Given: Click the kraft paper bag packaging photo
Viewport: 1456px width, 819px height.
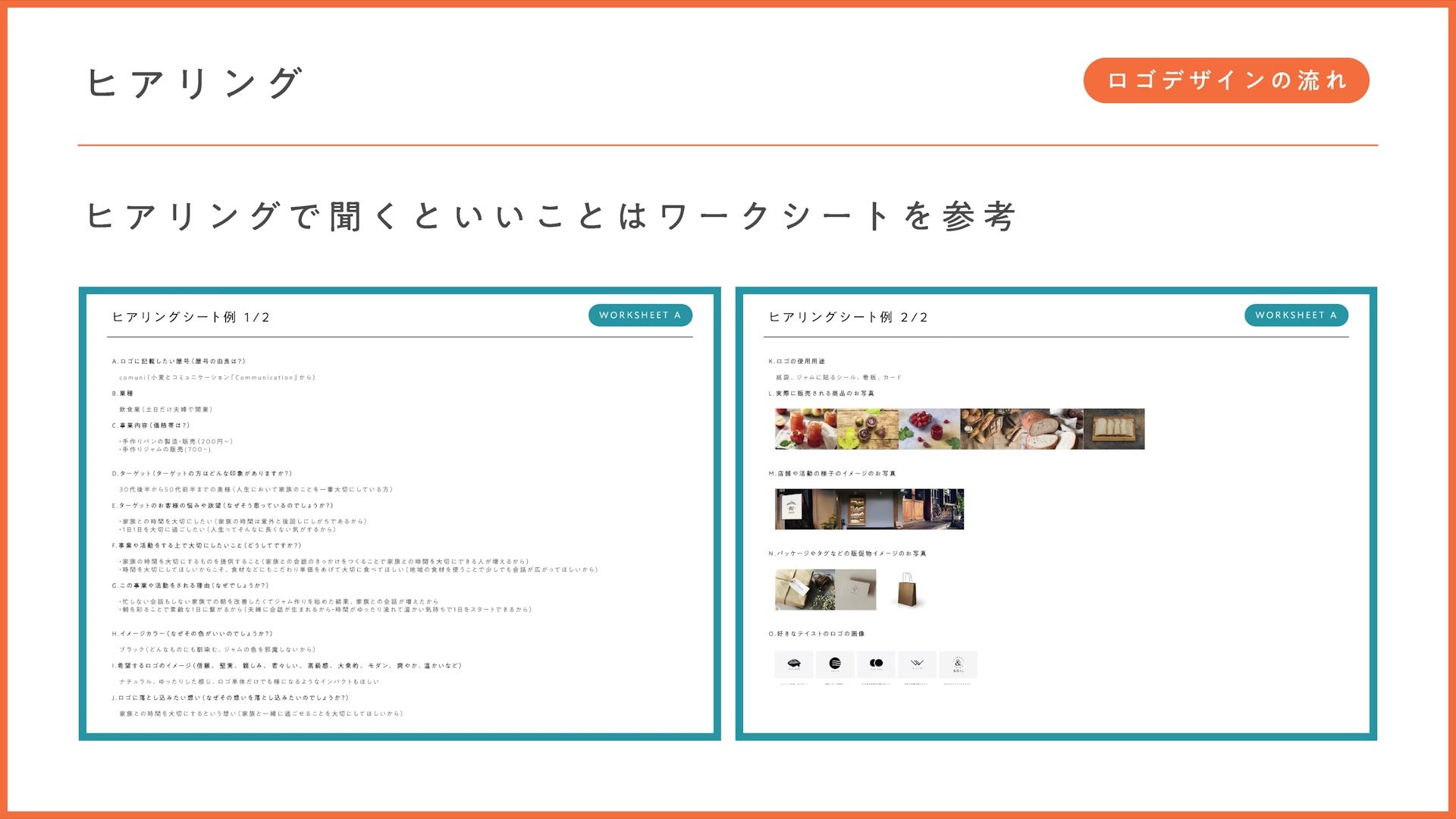Looking at the screenshot, I should [x=908, y=590].
